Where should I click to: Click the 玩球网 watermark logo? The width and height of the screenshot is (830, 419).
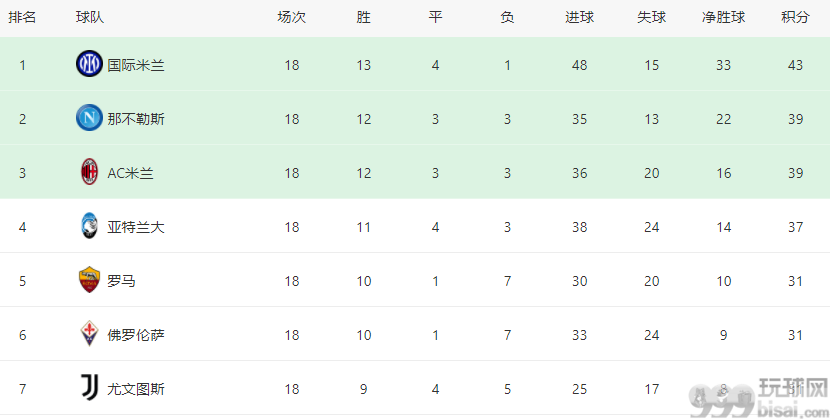(x=759, y=398)
